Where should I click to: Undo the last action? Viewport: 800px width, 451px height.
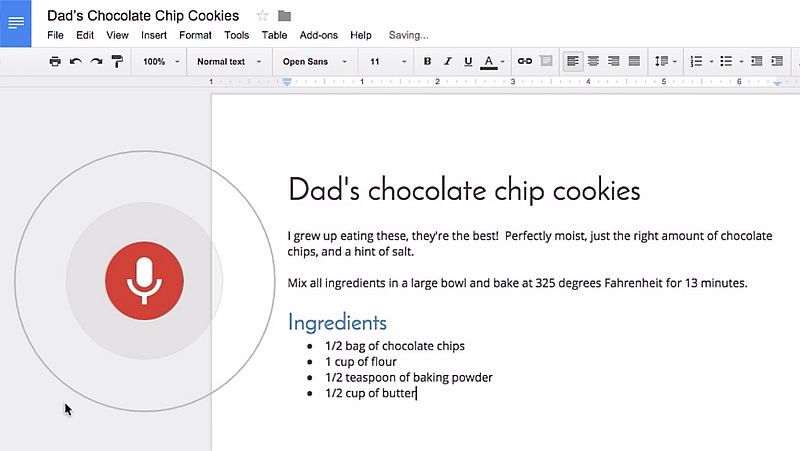76,62
